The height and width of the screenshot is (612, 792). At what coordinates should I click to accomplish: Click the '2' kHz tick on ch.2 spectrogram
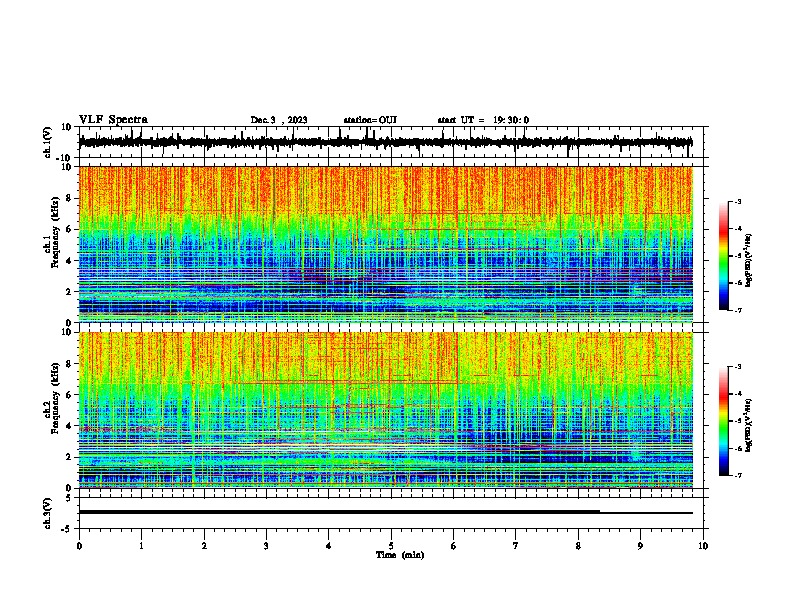[69, 457]
